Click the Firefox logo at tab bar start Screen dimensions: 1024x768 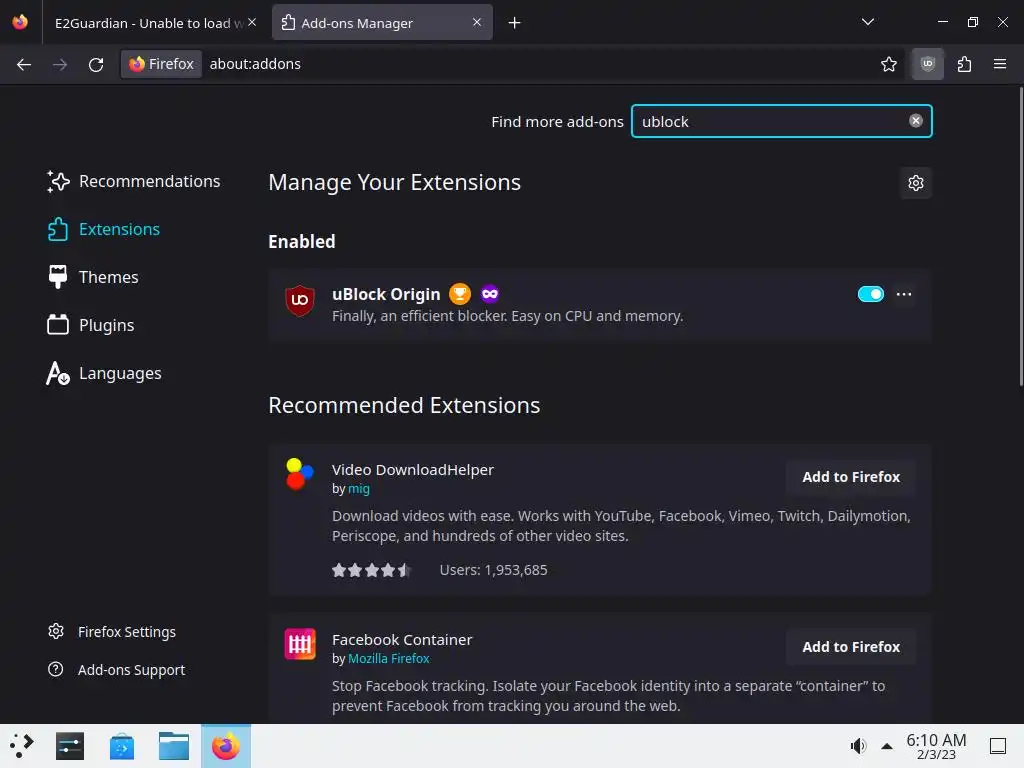pyautogui.click(x=20, y=22)
